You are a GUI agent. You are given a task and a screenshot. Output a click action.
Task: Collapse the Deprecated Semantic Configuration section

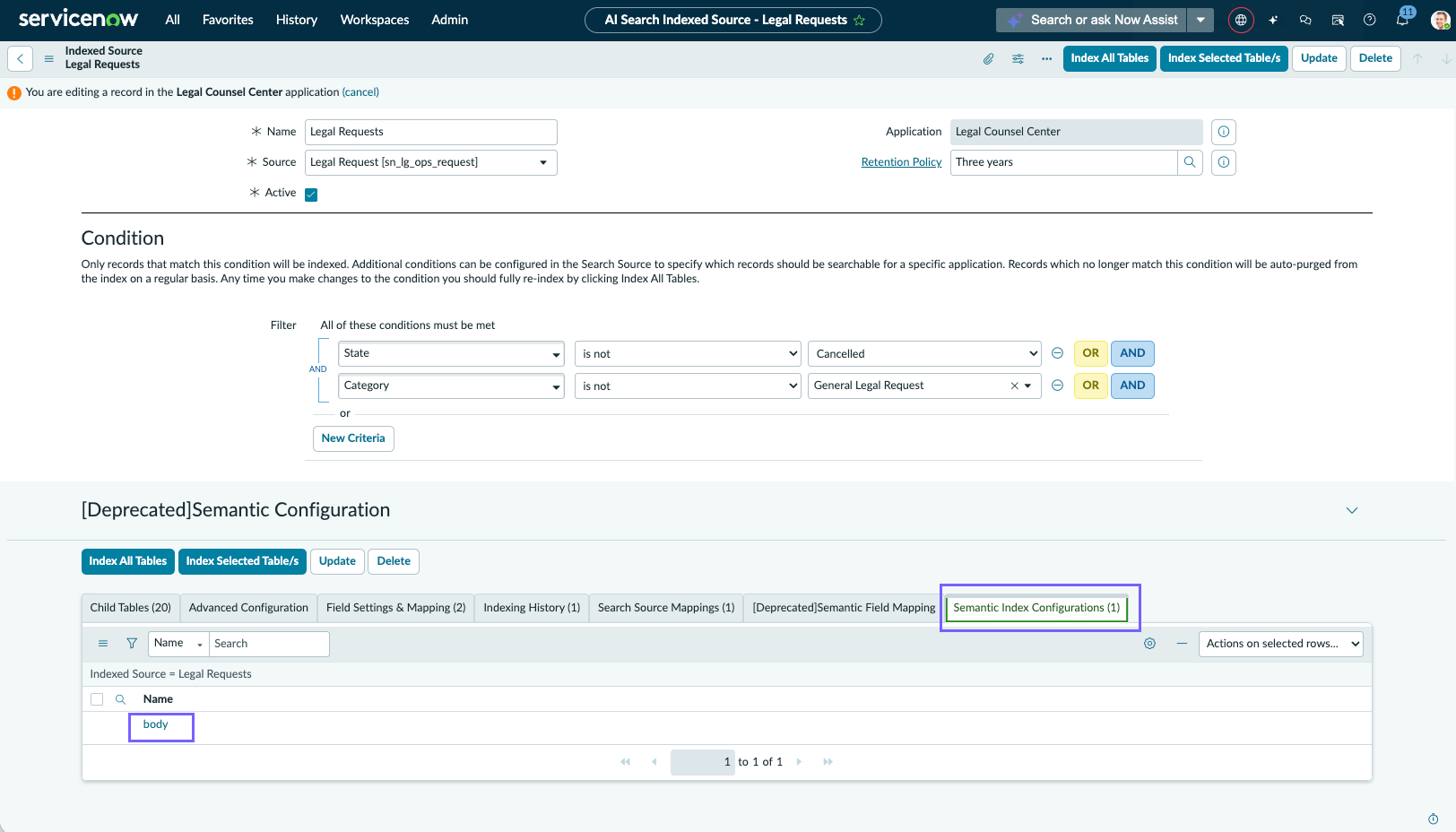point(1352,510)
